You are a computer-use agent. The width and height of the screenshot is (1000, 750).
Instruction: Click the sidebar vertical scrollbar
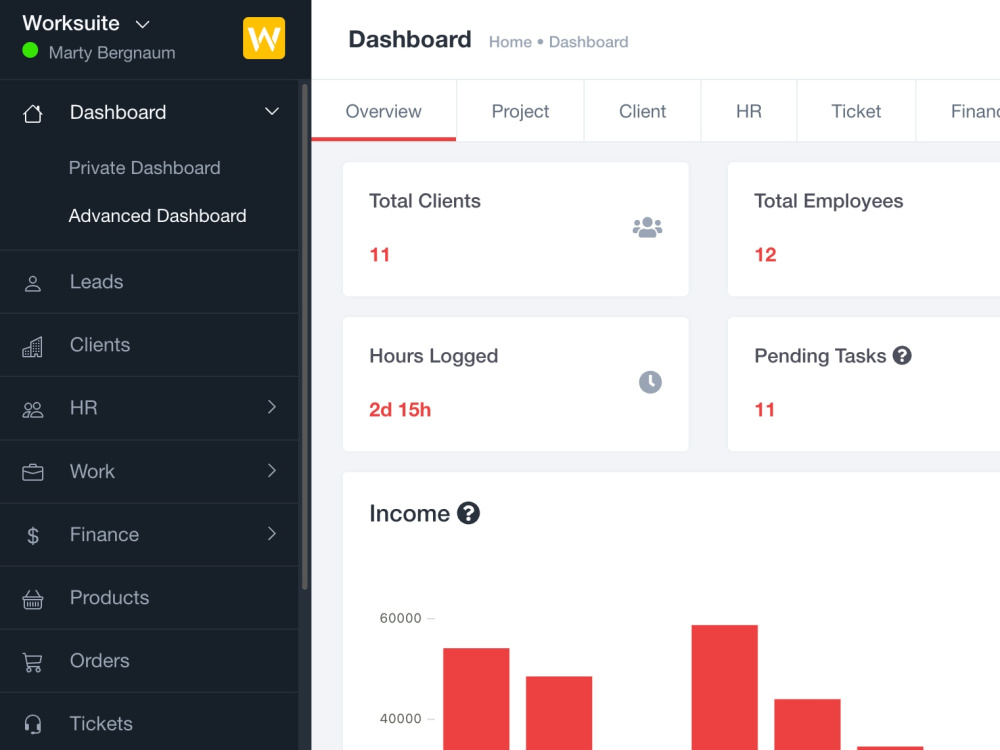click(305, 337)
